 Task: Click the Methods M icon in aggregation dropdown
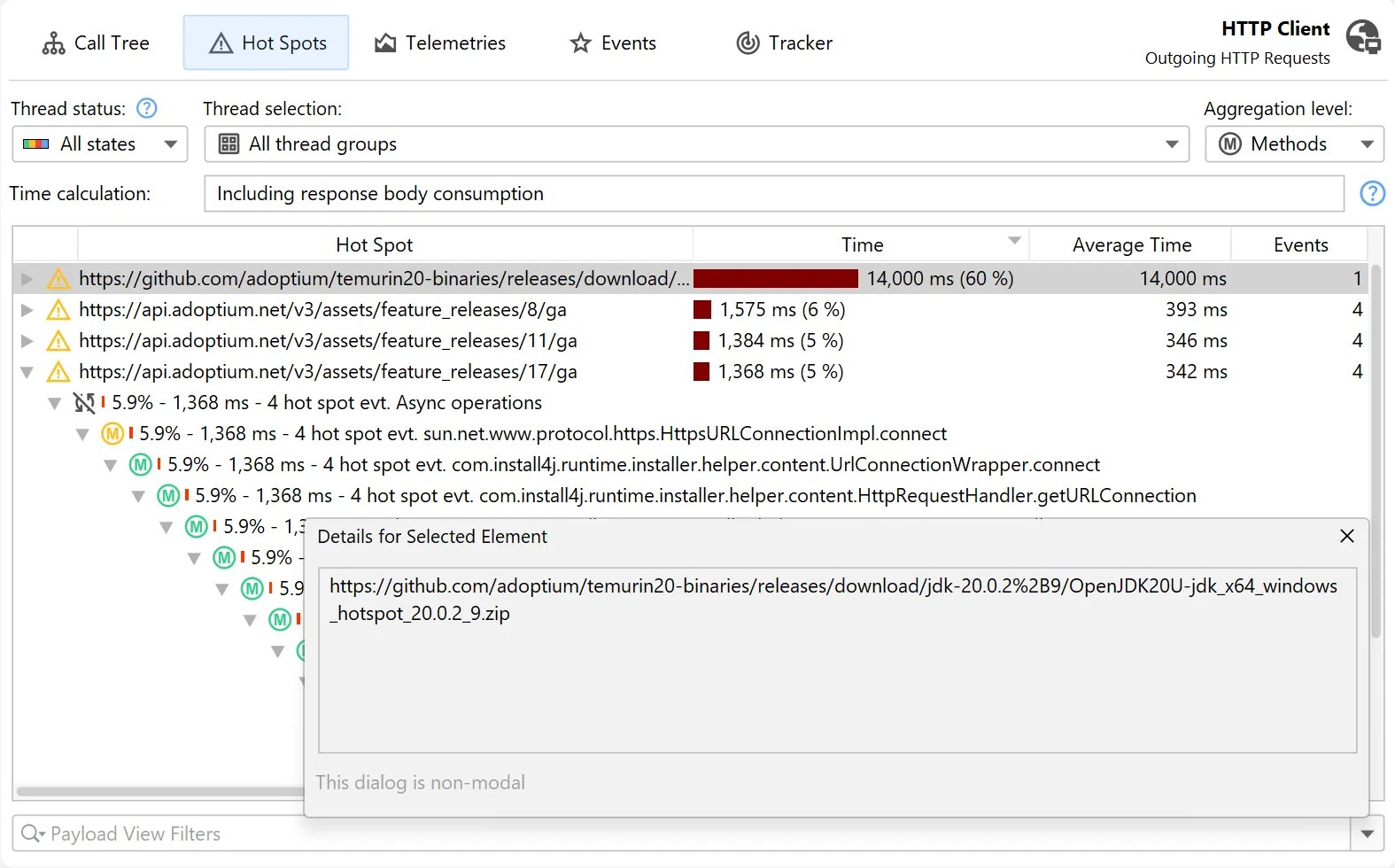click(1230, 143)
